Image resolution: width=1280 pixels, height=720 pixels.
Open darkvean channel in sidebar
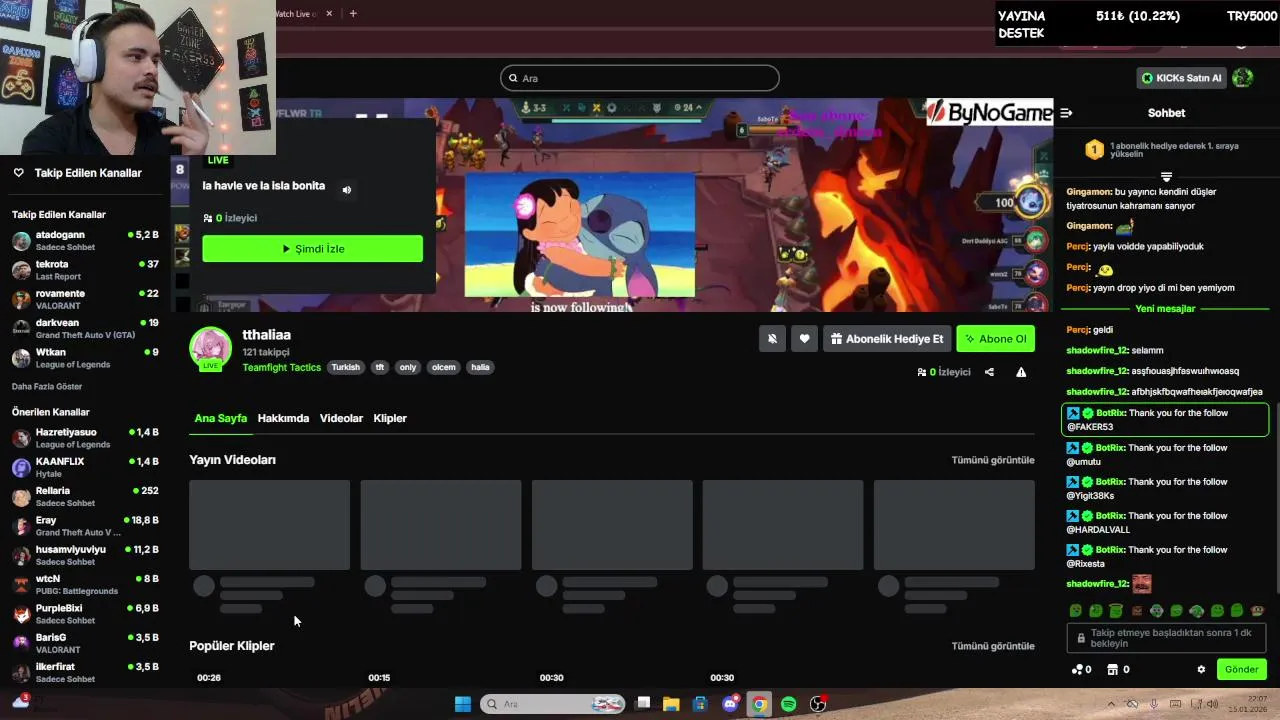tap(85, 329)
